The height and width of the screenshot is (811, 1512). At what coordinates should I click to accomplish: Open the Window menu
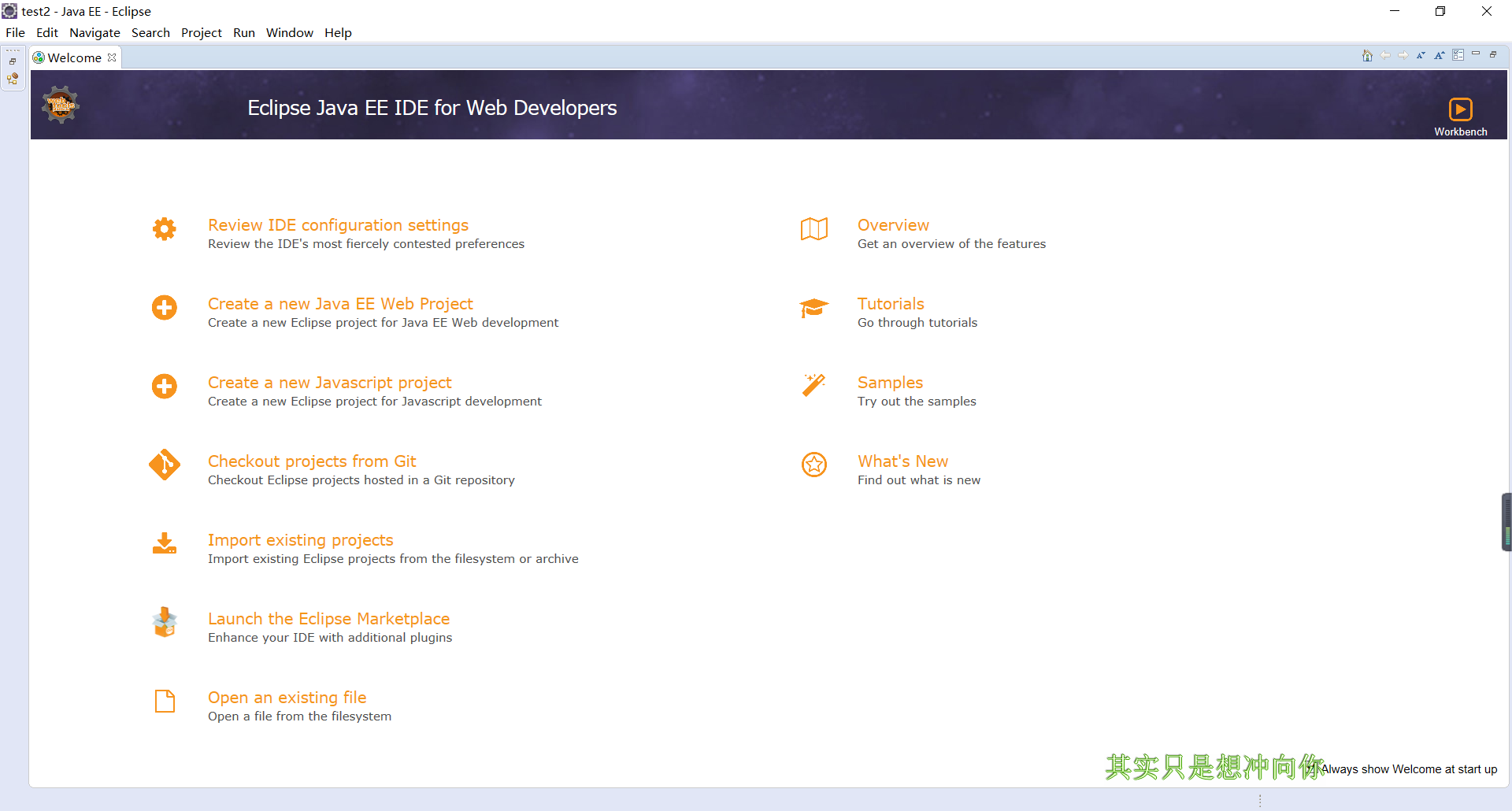pyautogui.click(x=290, y=32)
